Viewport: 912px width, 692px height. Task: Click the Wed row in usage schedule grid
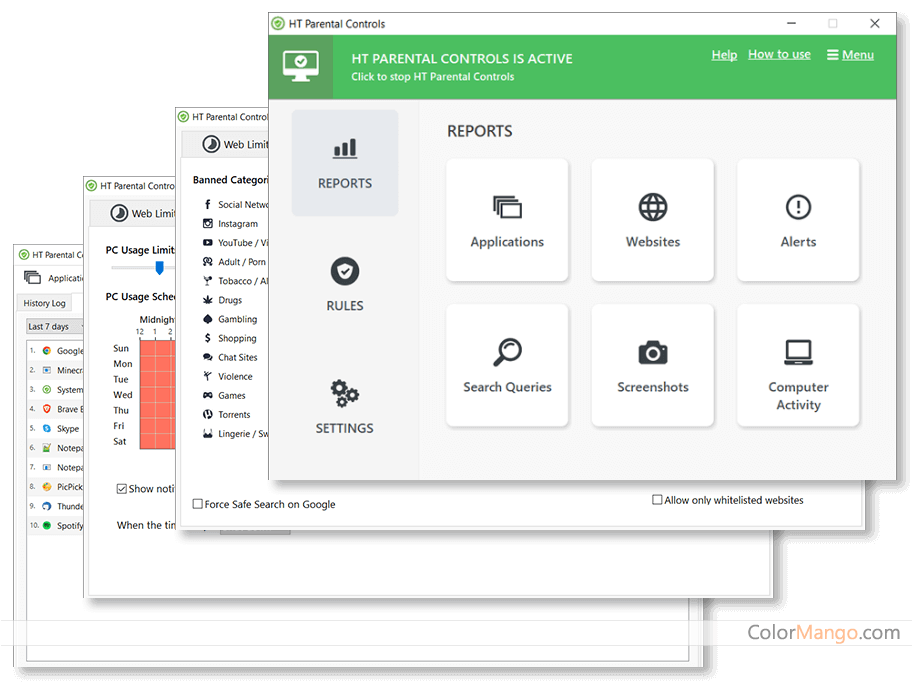point(157,394)
